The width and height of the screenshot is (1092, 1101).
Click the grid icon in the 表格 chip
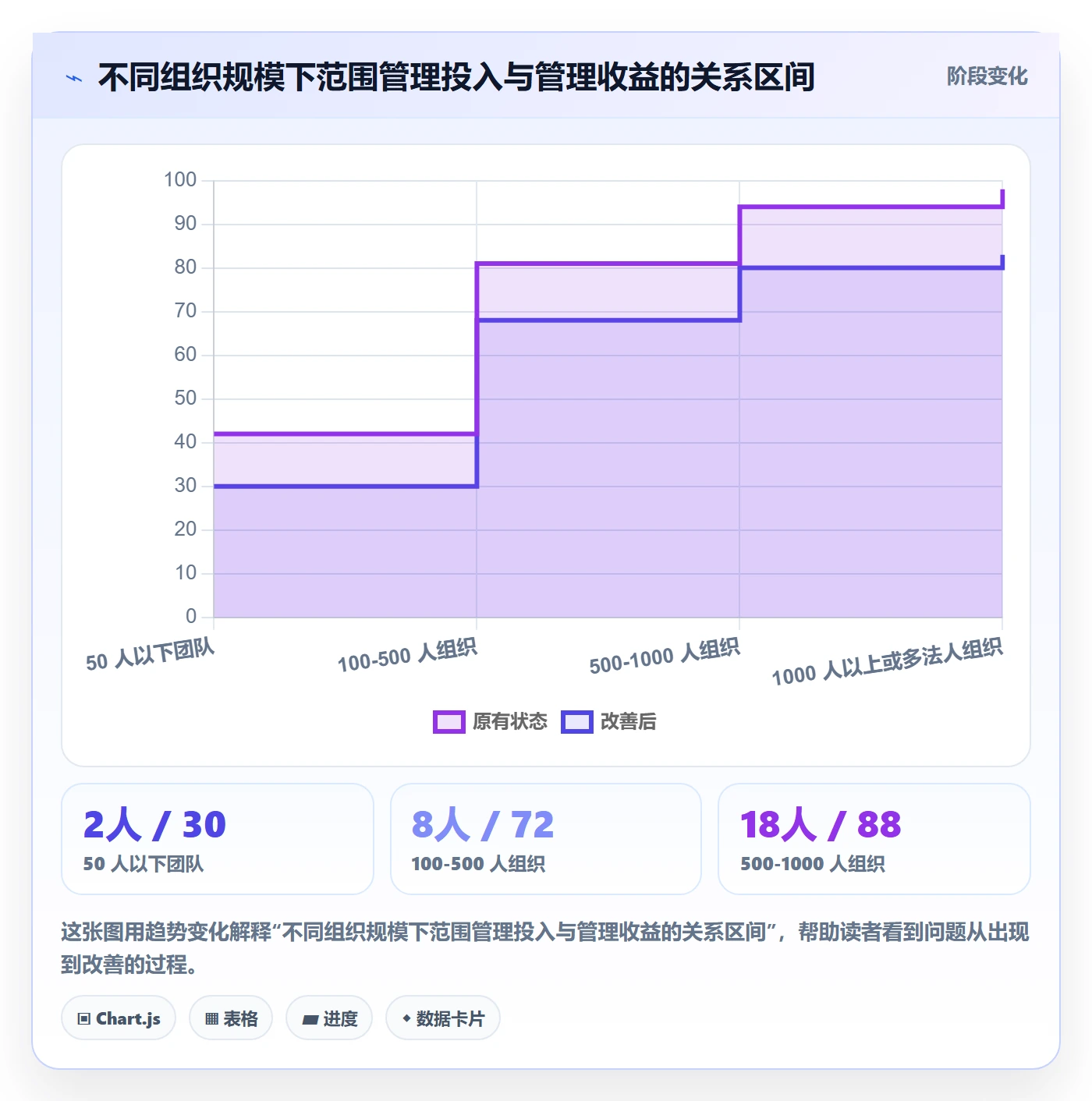(211, 1018)
